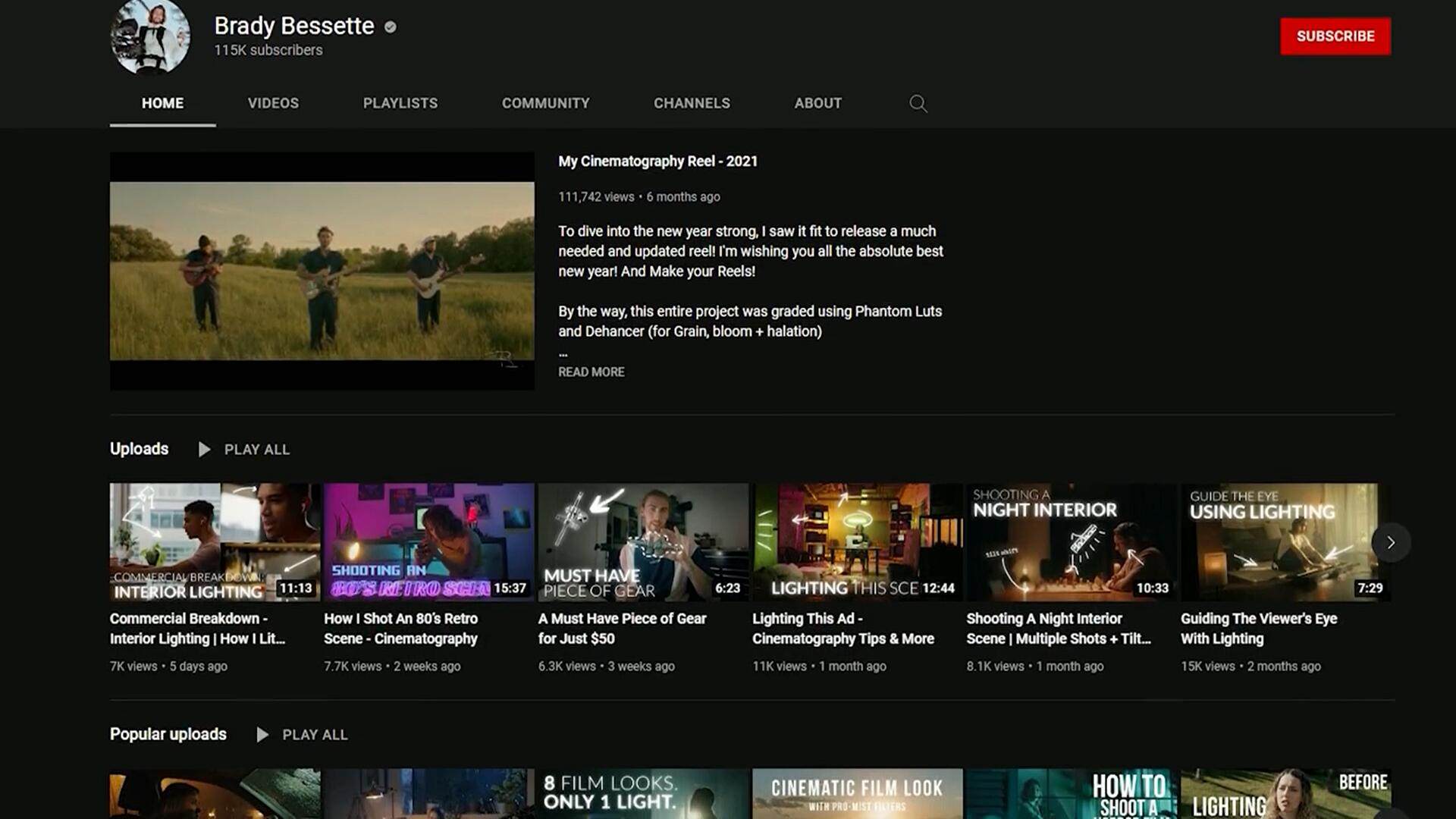
Task: Select the About tab
Action: coord(817,103)
